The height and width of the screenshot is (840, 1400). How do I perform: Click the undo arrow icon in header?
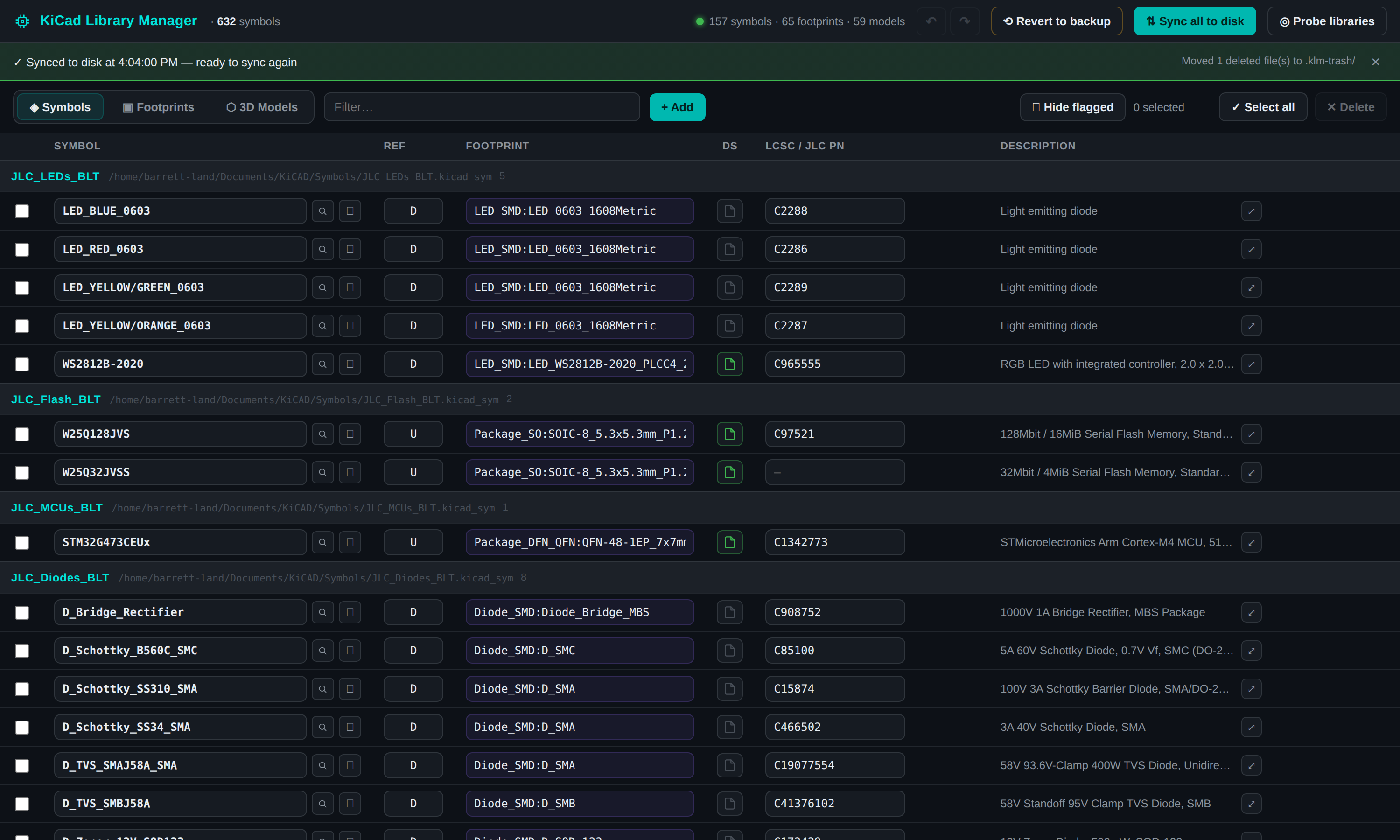click(931, 21)
